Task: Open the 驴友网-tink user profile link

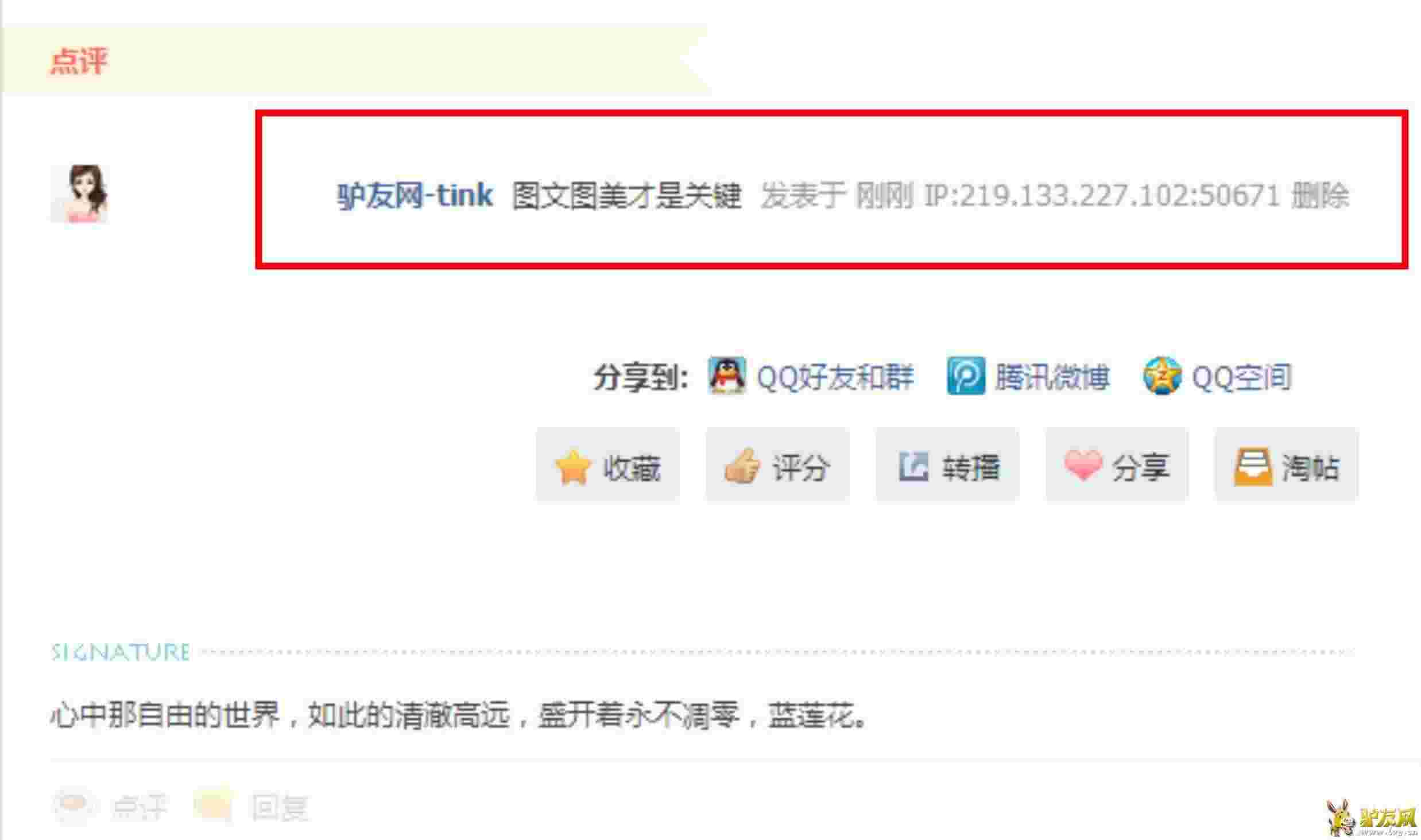Action: [x=415, y=196]
